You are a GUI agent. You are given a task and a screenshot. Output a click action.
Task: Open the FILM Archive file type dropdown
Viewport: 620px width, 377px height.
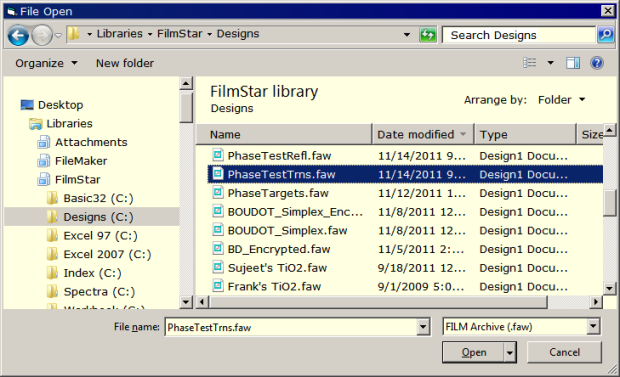(593, 327)
